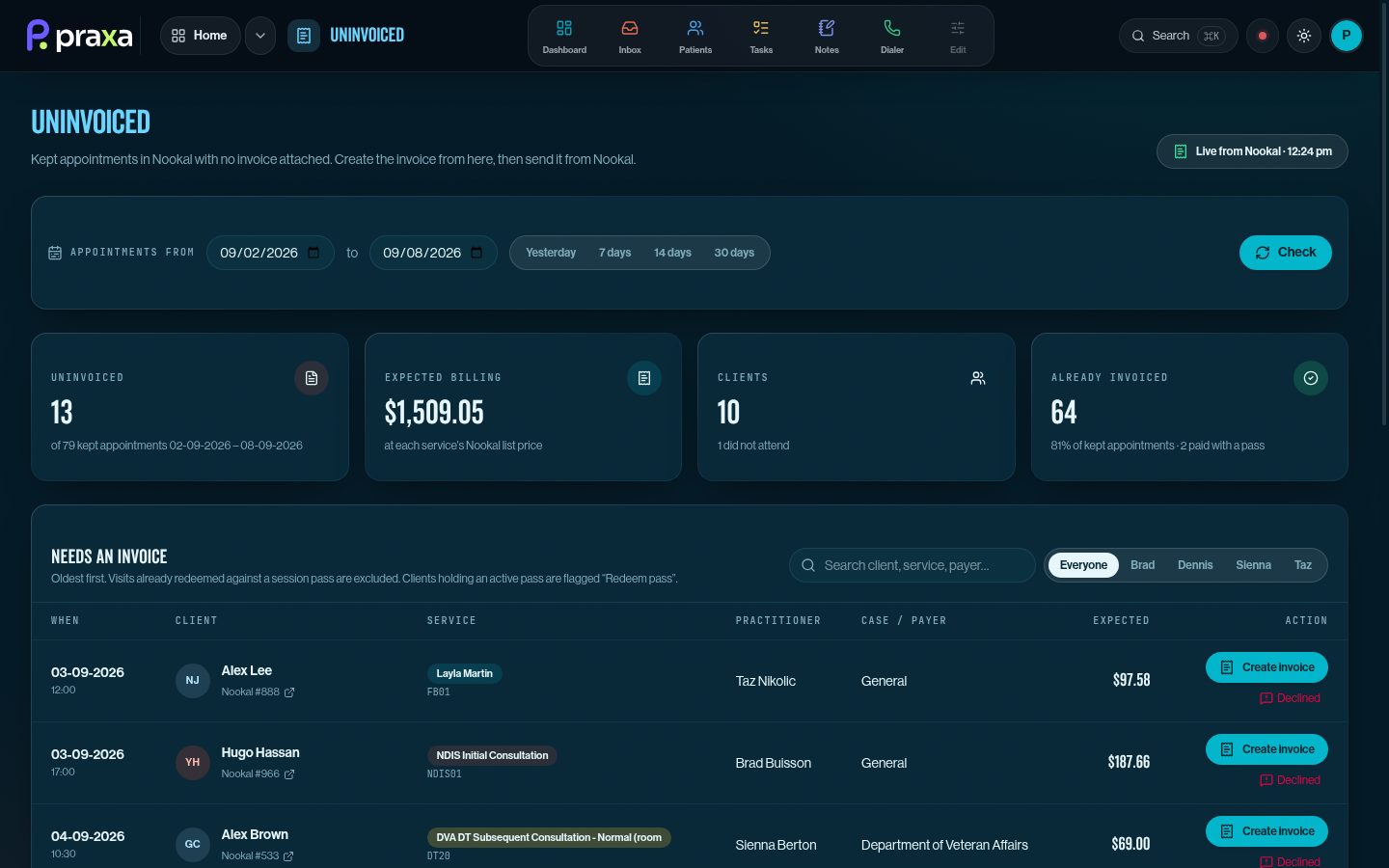Viewport: 1389px width, 868px height.
Task: Click the YH avatar for Hugo Hassan
Action: (193, 763)
